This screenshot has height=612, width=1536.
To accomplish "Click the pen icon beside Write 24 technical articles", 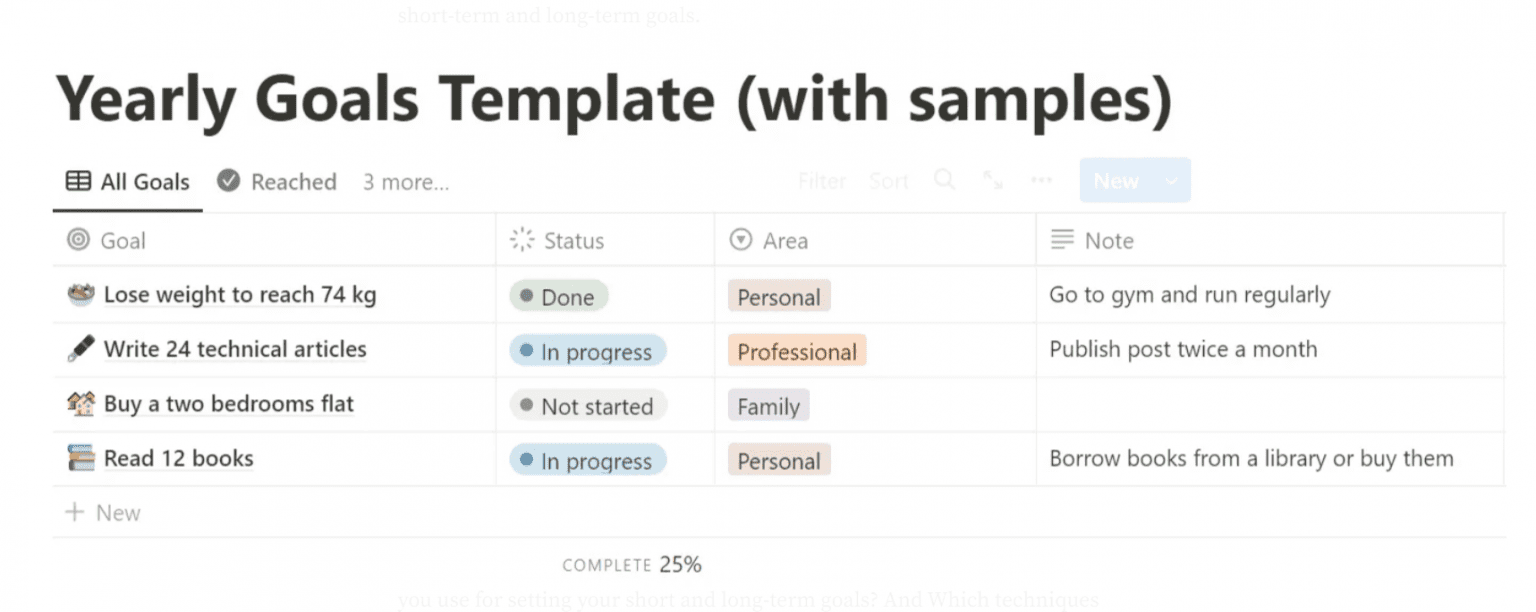I will (x=80, y=349).
